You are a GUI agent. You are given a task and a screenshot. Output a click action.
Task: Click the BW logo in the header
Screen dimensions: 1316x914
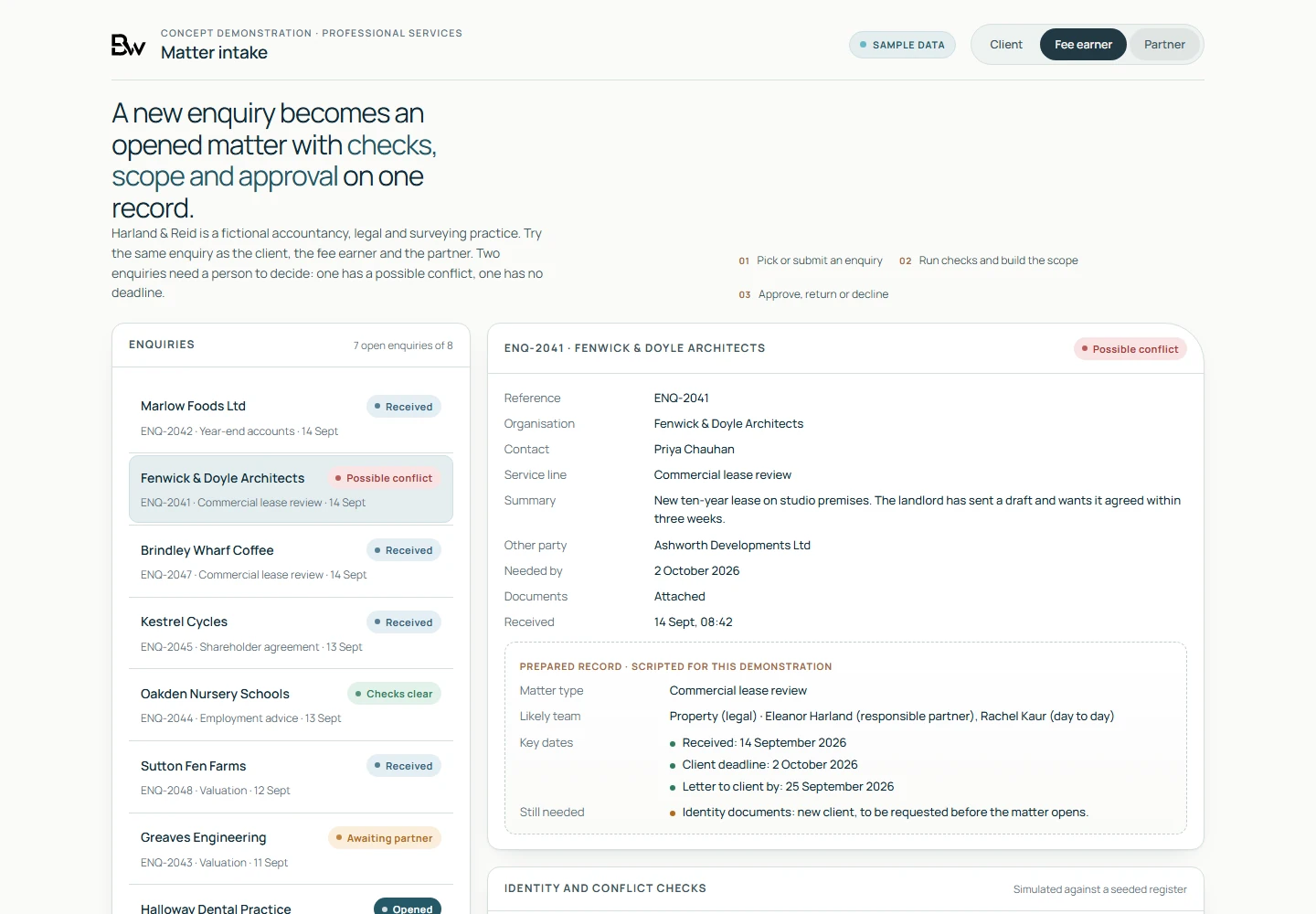click(x=128, y=45)
